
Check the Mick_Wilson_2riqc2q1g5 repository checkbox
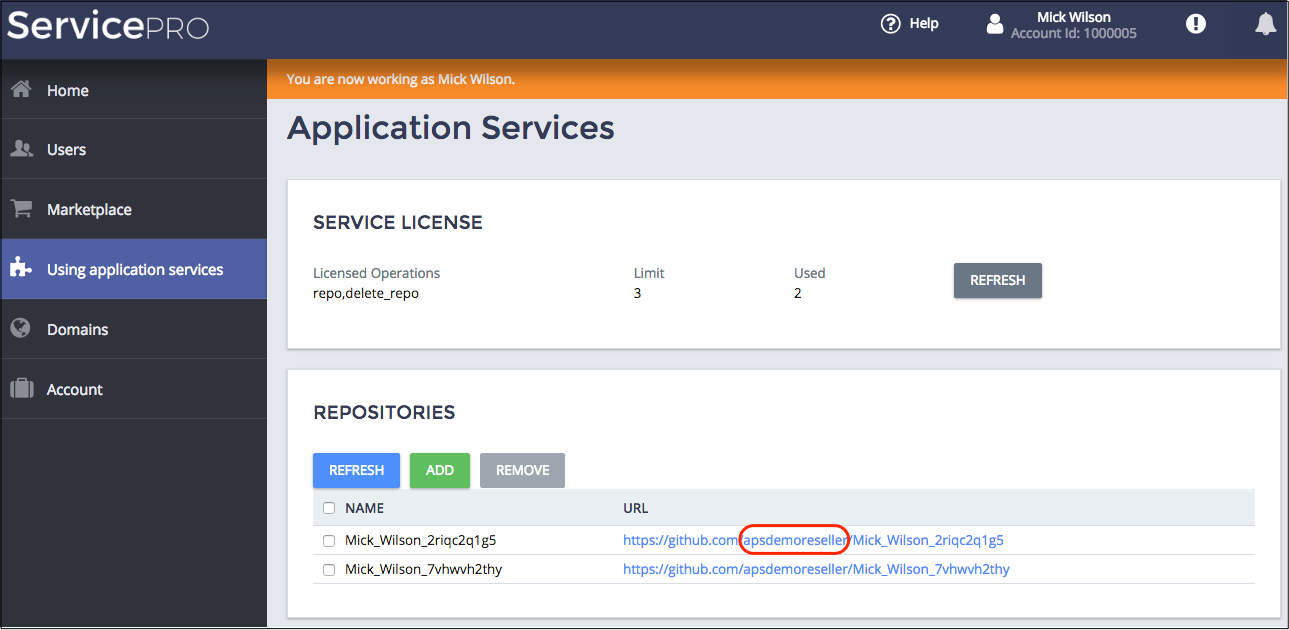(329, 541)
